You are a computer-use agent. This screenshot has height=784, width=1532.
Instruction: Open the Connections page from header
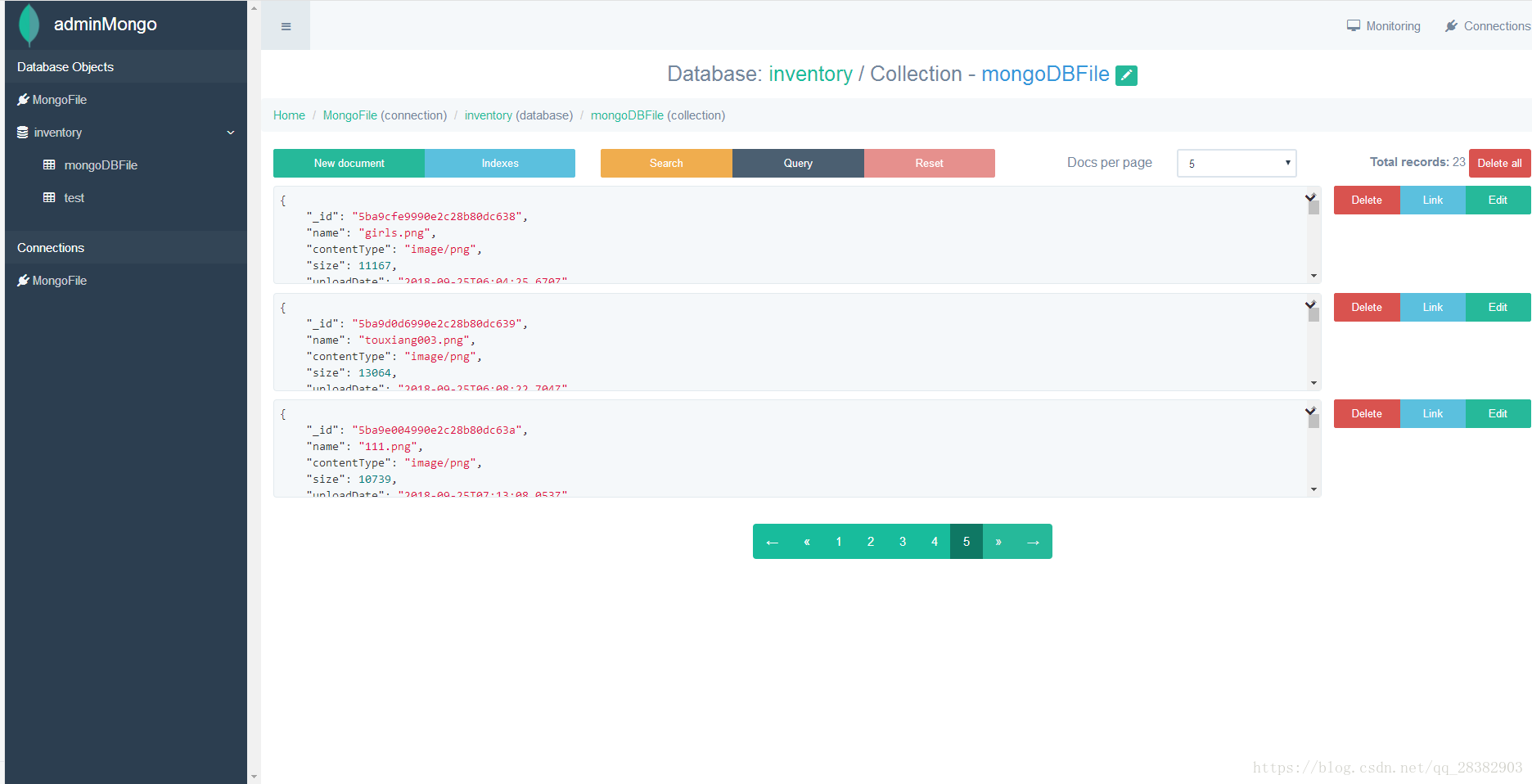coord(1488,26)
